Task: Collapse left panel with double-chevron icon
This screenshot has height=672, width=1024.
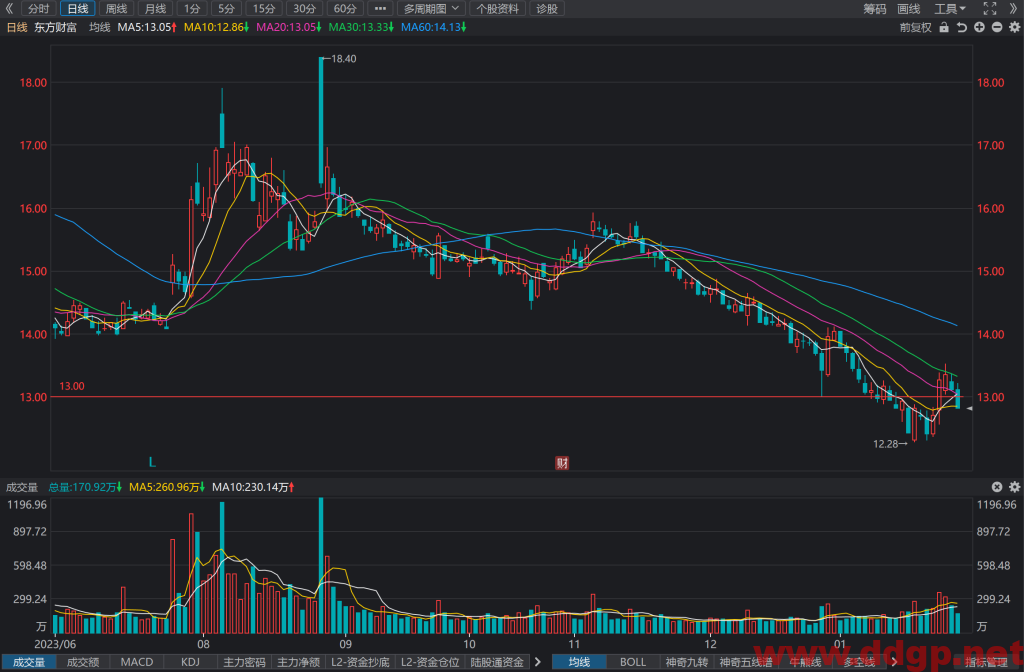Action: click(8, 8)
